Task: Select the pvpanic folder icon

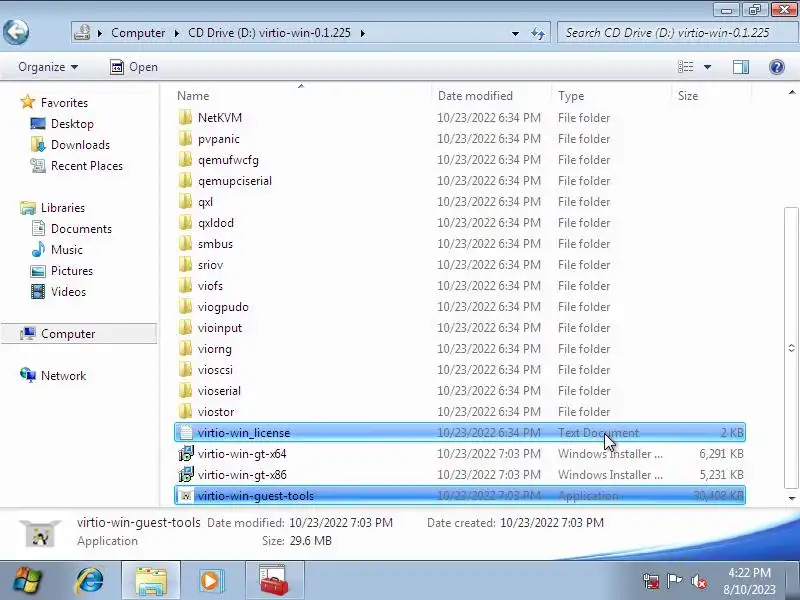Action: tap(185, 138)
